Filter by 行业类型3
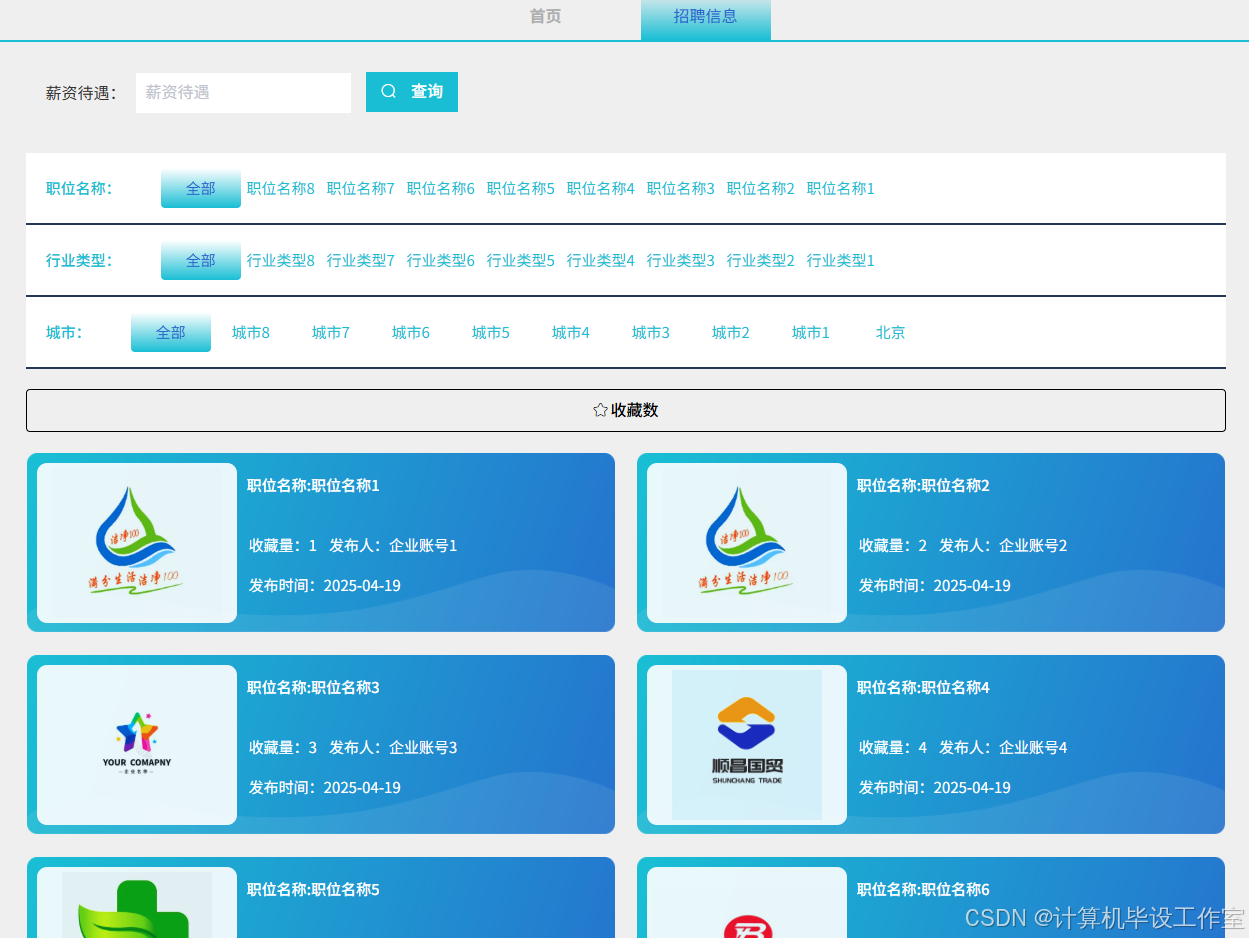 click(x=681, y=260)
